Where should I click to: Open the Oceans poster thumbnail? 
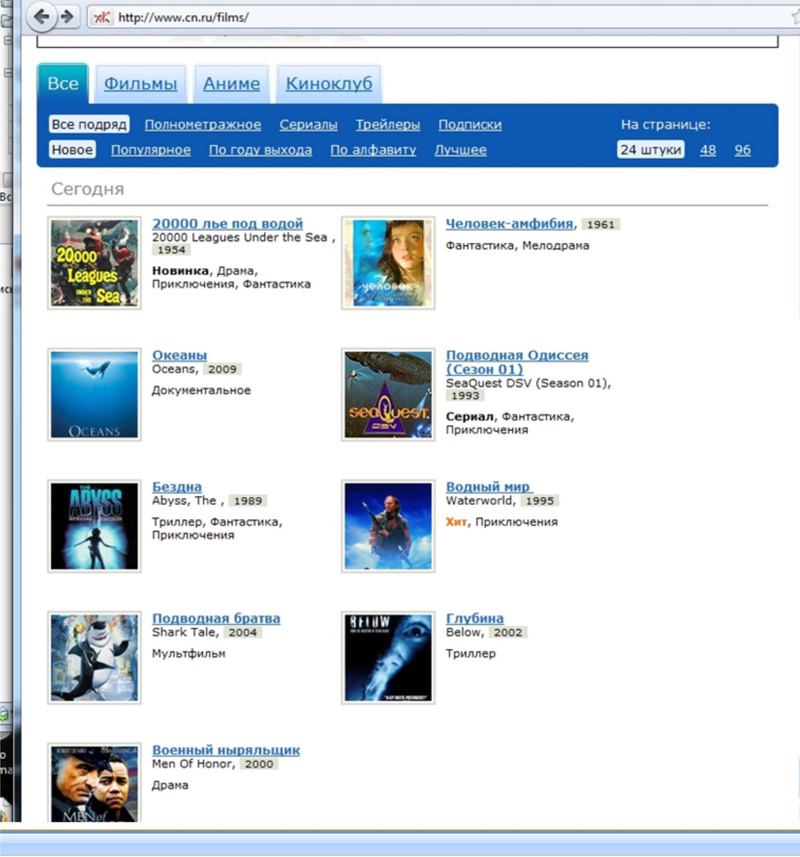tap(95, 395)
